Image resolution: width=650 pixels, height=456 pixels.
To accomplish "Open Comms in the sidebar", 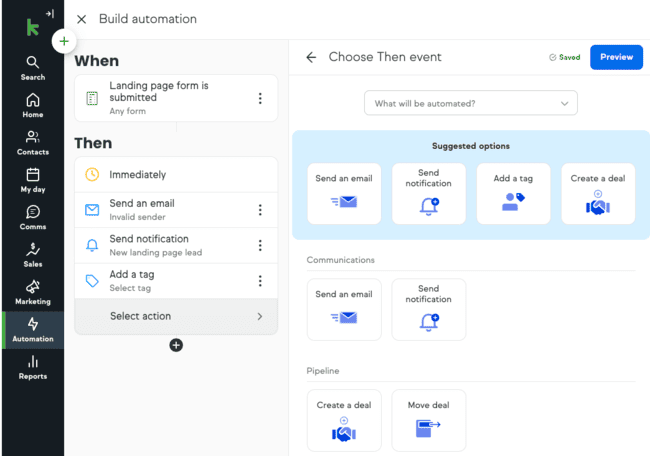I will click(x=33, y=218).
